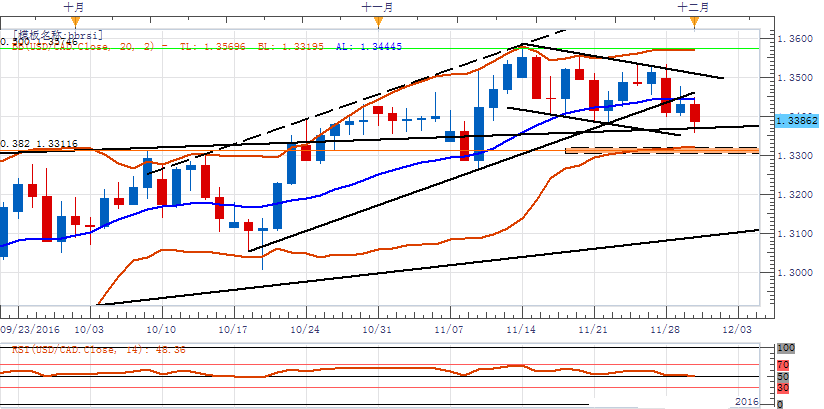The width and height of the screenshot is (824, 409).
Task: Select the current price tag 1.33862
Action: 797,121
